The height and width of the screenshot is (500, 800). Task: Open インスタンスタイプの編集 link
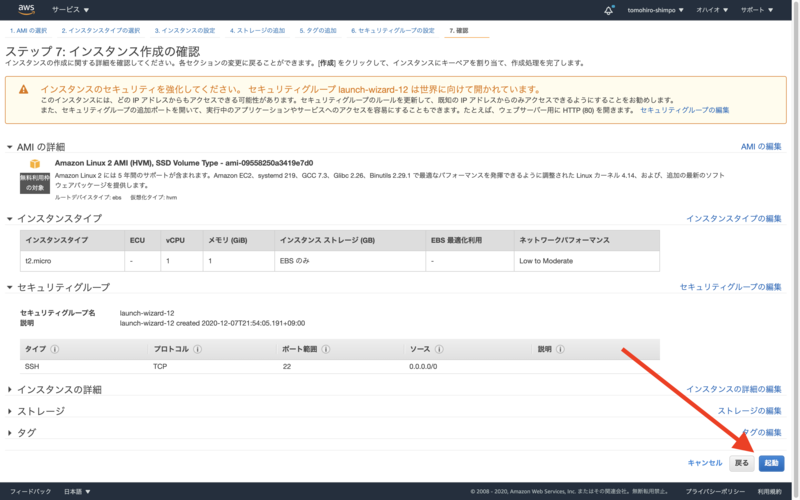click(x=733, y=218)
